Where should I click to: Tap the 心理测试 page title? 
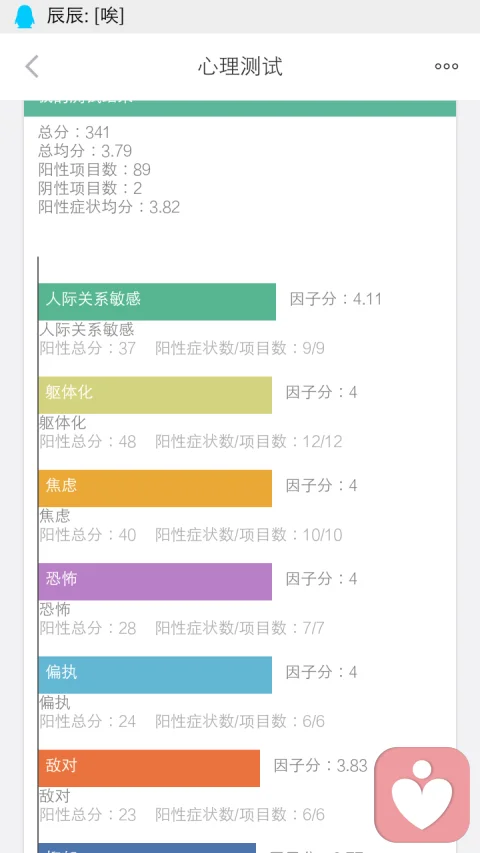click(x=240, y=66)
